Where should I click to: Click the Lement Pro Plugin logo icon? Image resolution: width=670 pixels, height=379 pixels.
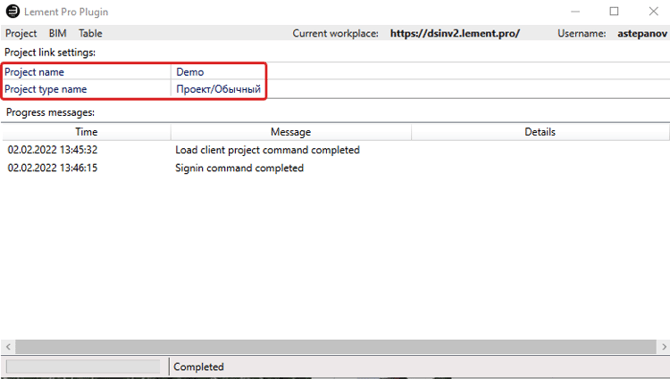[x=13, y=11]
